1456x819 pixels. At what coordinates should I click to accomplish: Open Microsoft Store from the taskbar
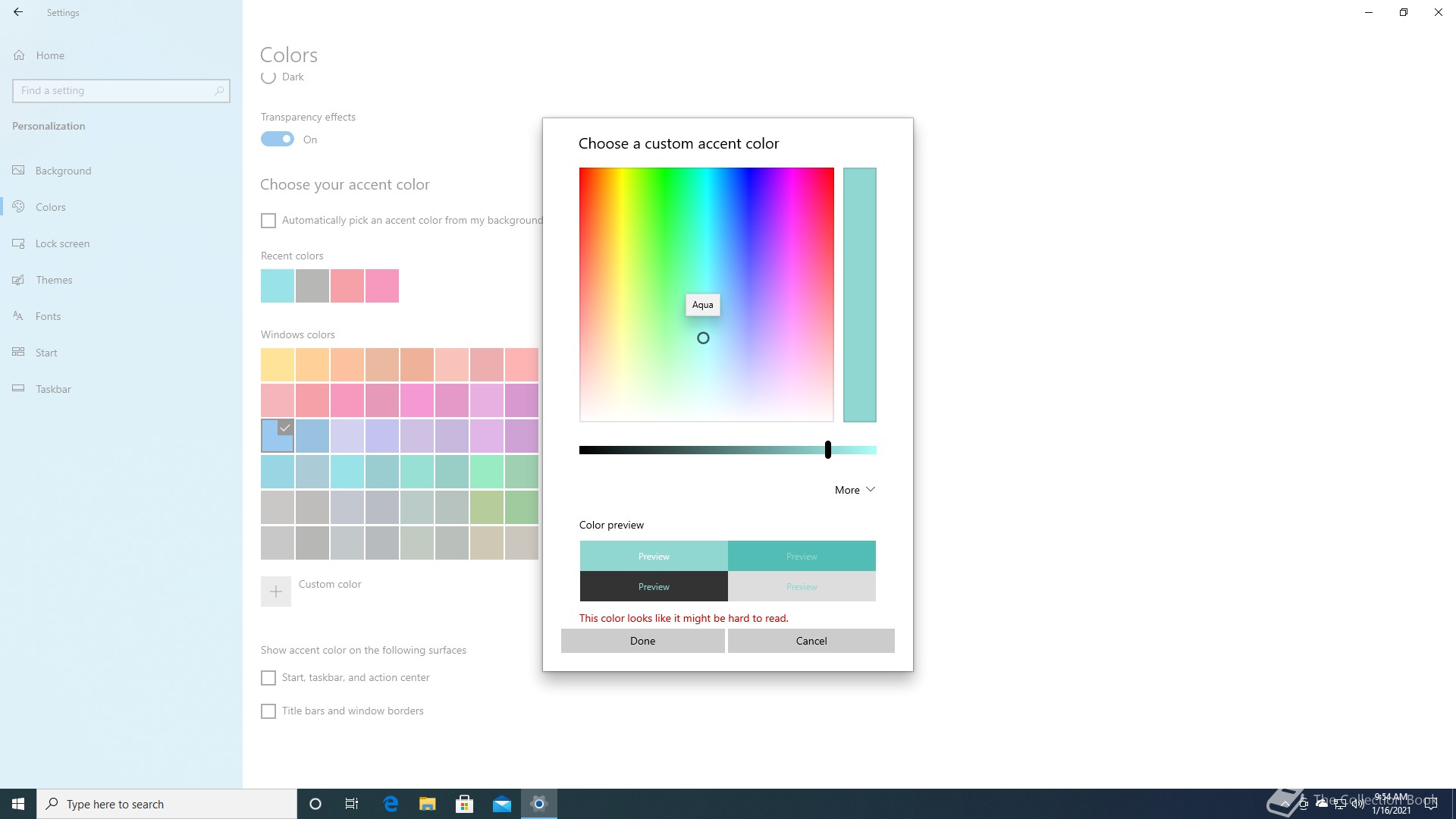point(465,804)
